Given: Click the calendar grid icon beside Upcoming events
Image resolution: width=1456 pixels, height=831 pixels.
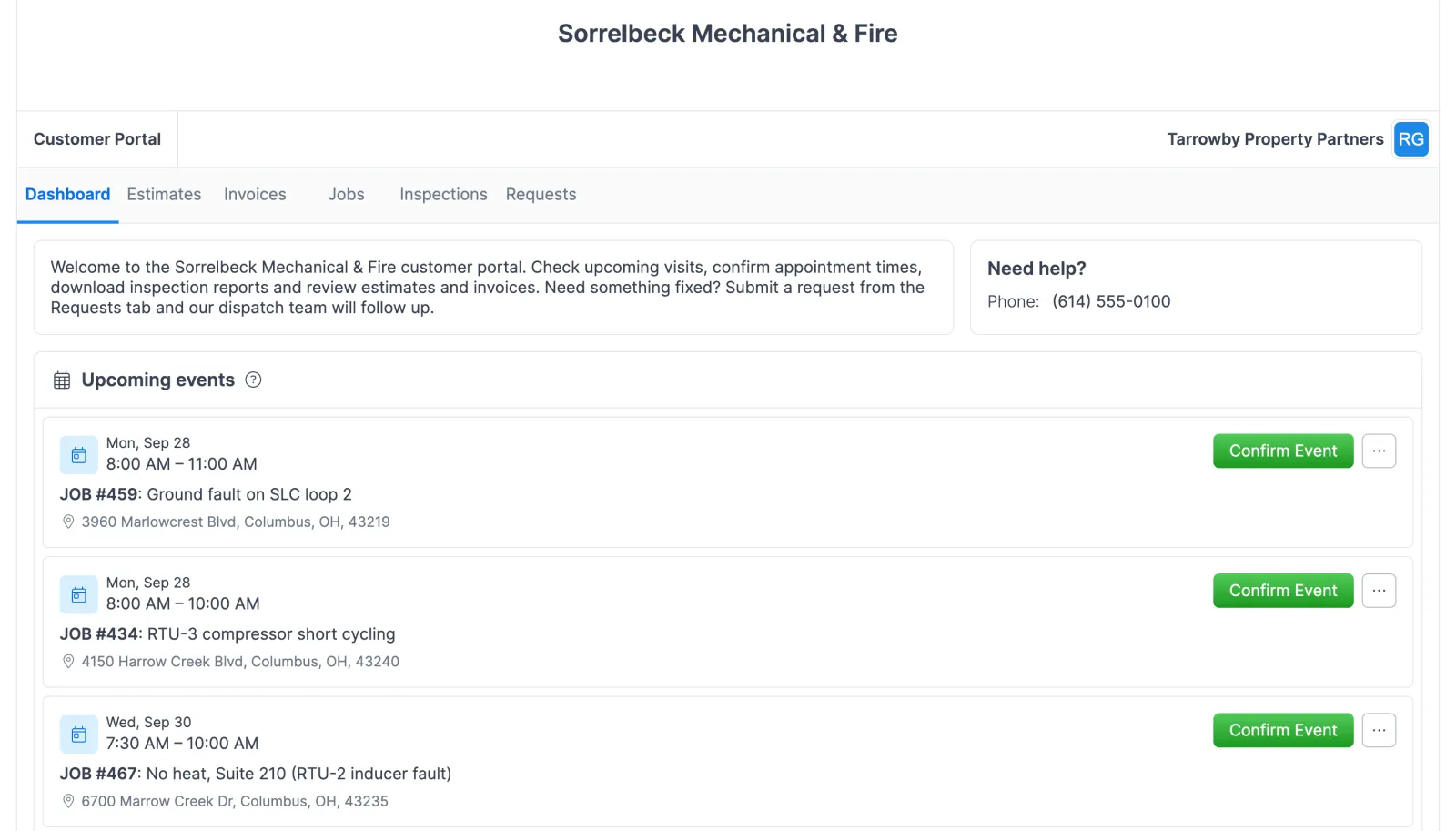Looking at the screenshot, I should click(62, 380).
